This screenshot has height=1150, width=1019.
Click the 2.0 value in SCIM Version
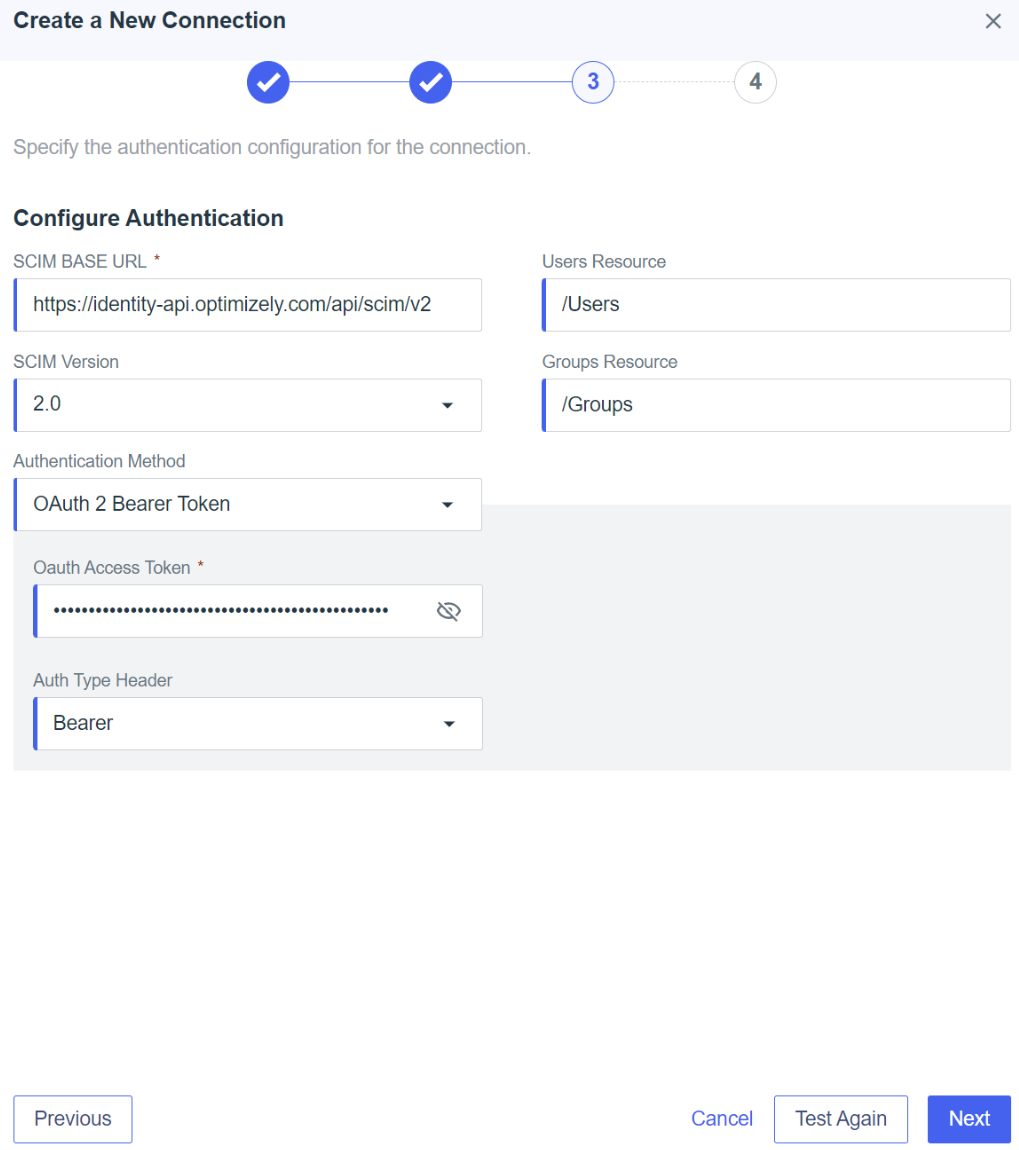(47, 404)
